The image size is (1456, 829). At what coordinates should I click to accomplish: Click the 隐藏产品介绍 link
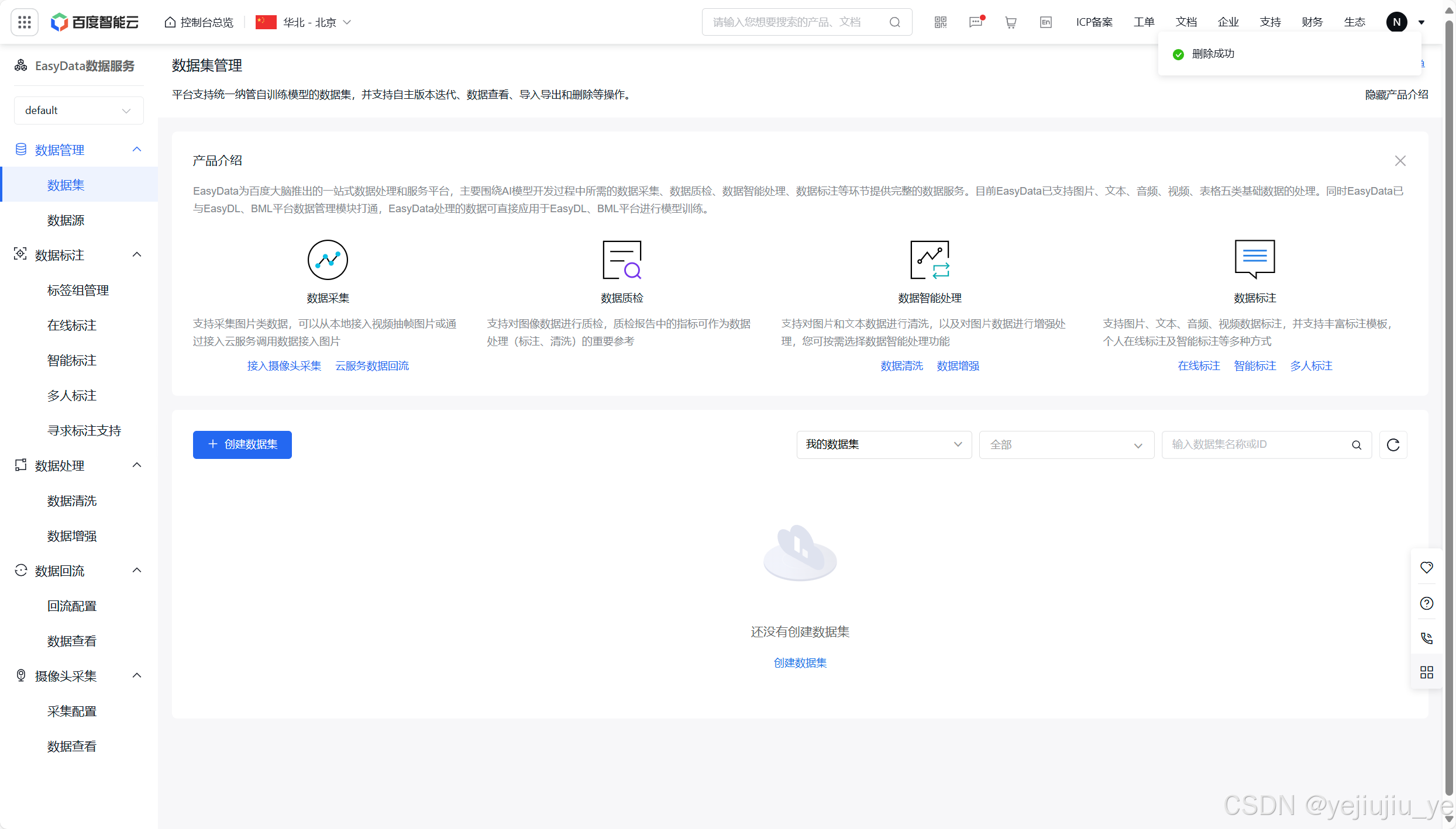pyautogui.click(x=1396, y=95)
